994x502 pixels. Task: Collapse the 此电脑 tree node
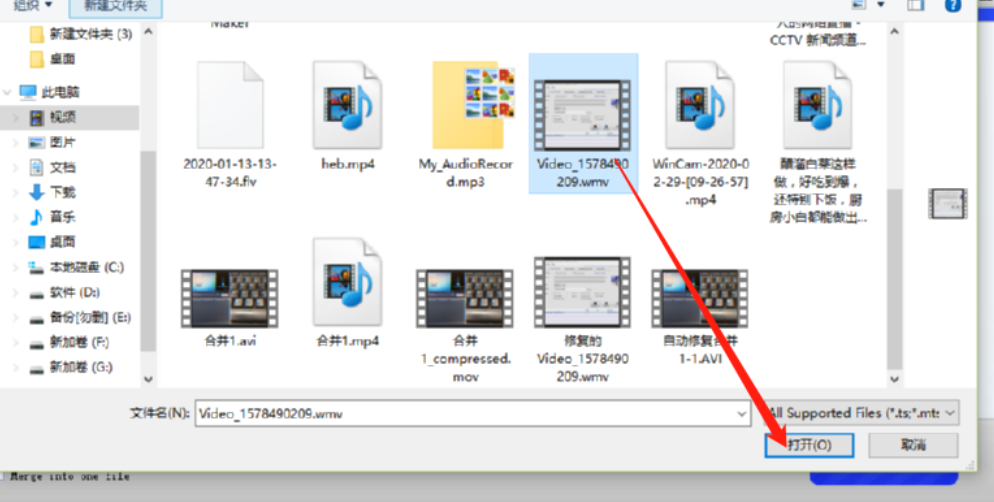pyautogui.click(x=8, y=93)
